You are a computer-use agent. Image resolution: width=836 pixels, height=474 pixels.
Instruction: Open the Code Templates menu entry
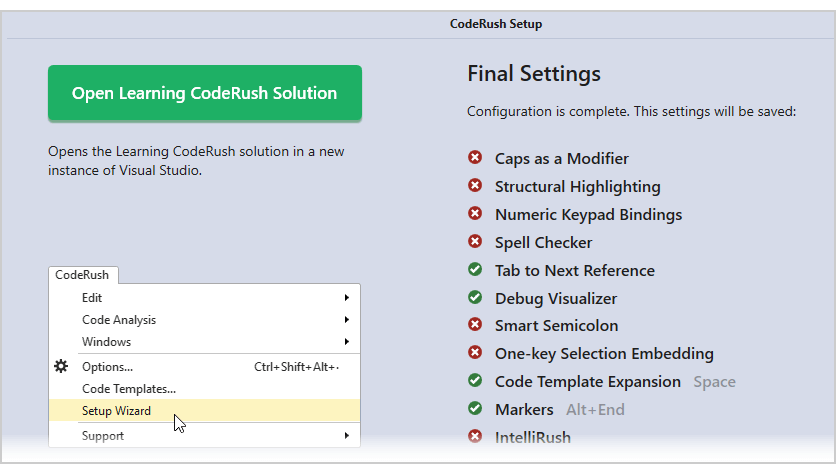(129, 389)
